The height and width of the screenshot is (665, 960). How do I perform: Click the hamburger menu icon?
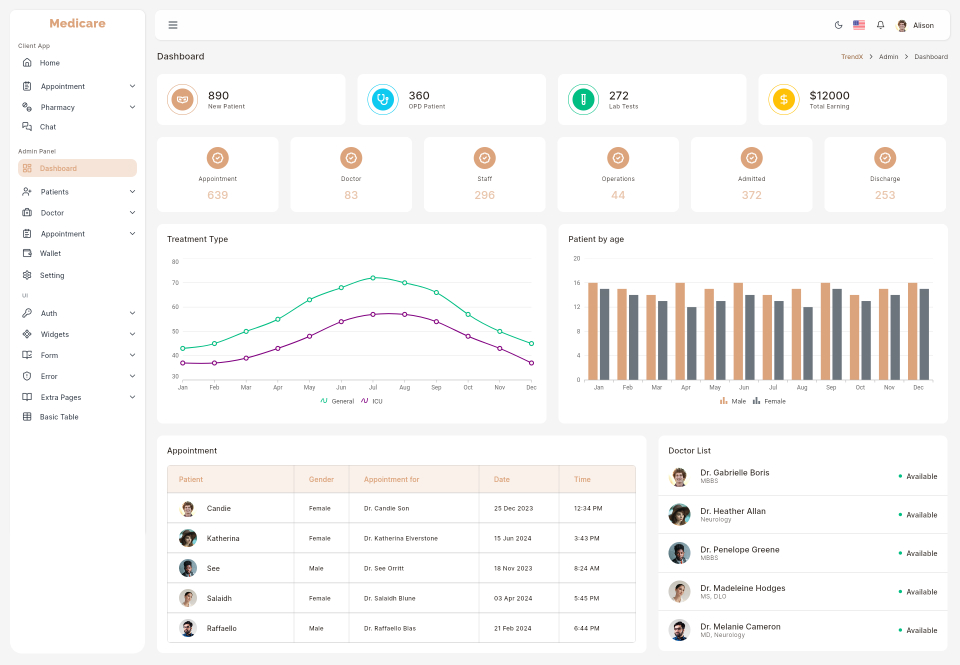coord(173,25)
